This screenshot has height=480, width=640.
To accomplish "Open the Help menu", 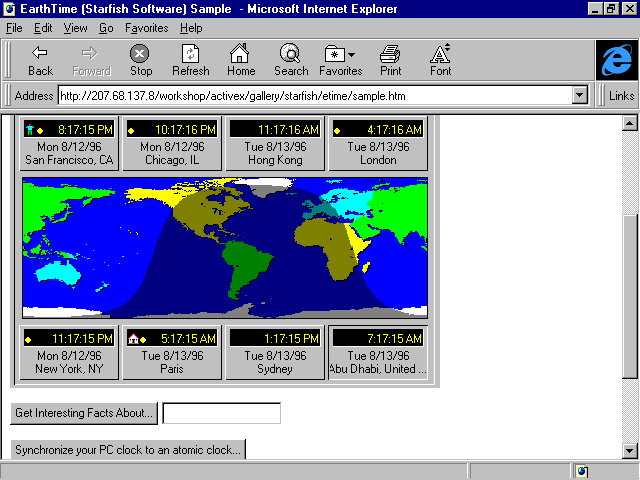I will tap(191, 28).
